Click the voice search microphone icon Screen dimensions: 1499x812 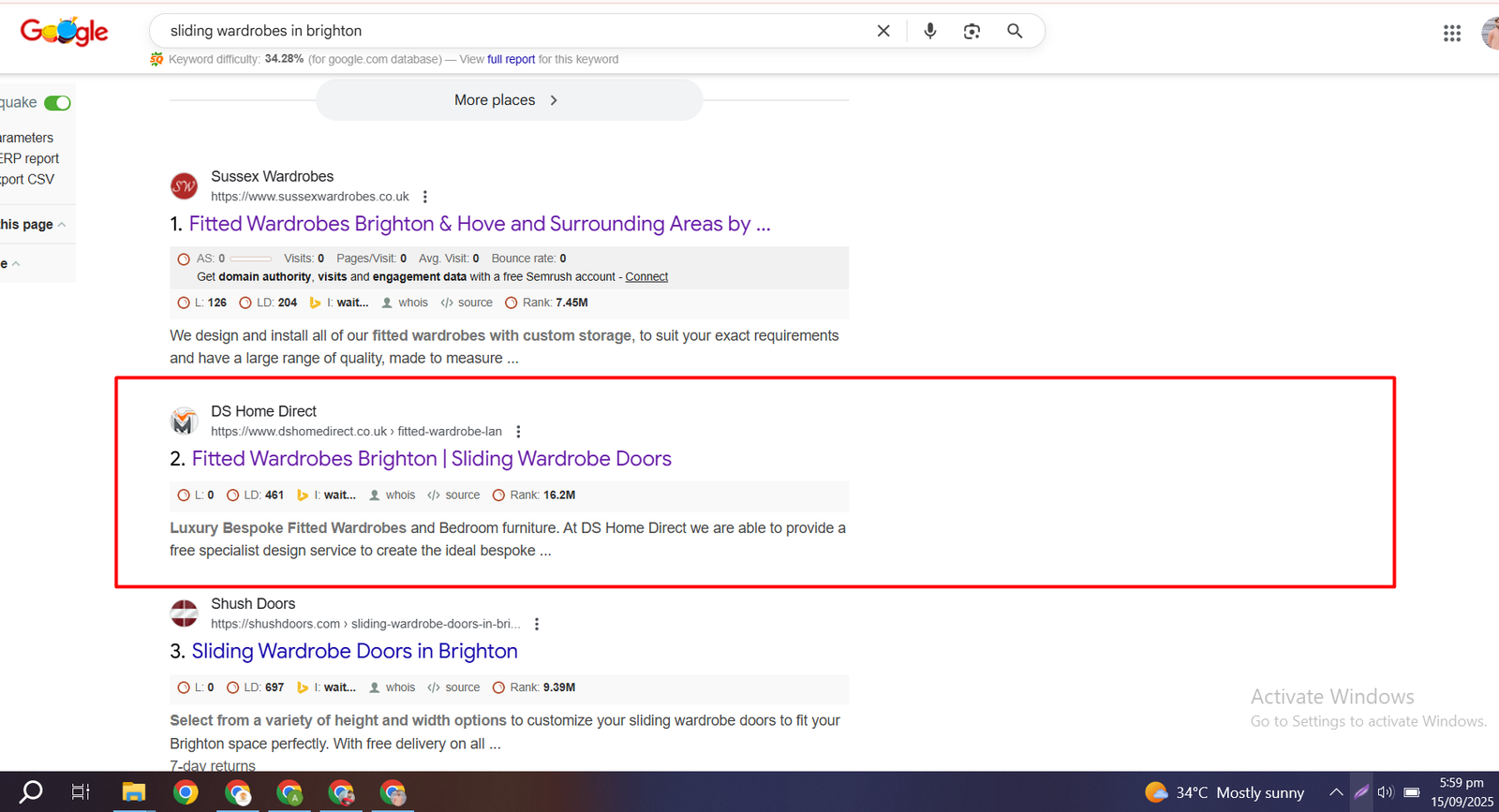pyautogui.click(x=929, y=31)
